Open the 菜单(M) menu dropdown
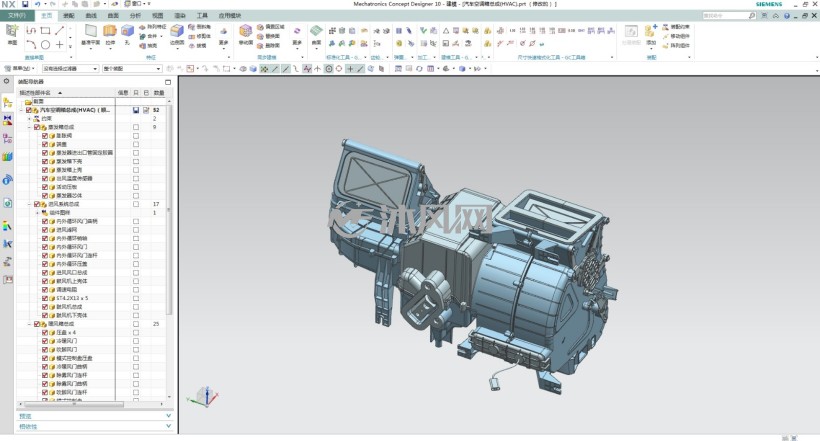The height and width of the screenshot is (441, 820). tap(20, 69)
